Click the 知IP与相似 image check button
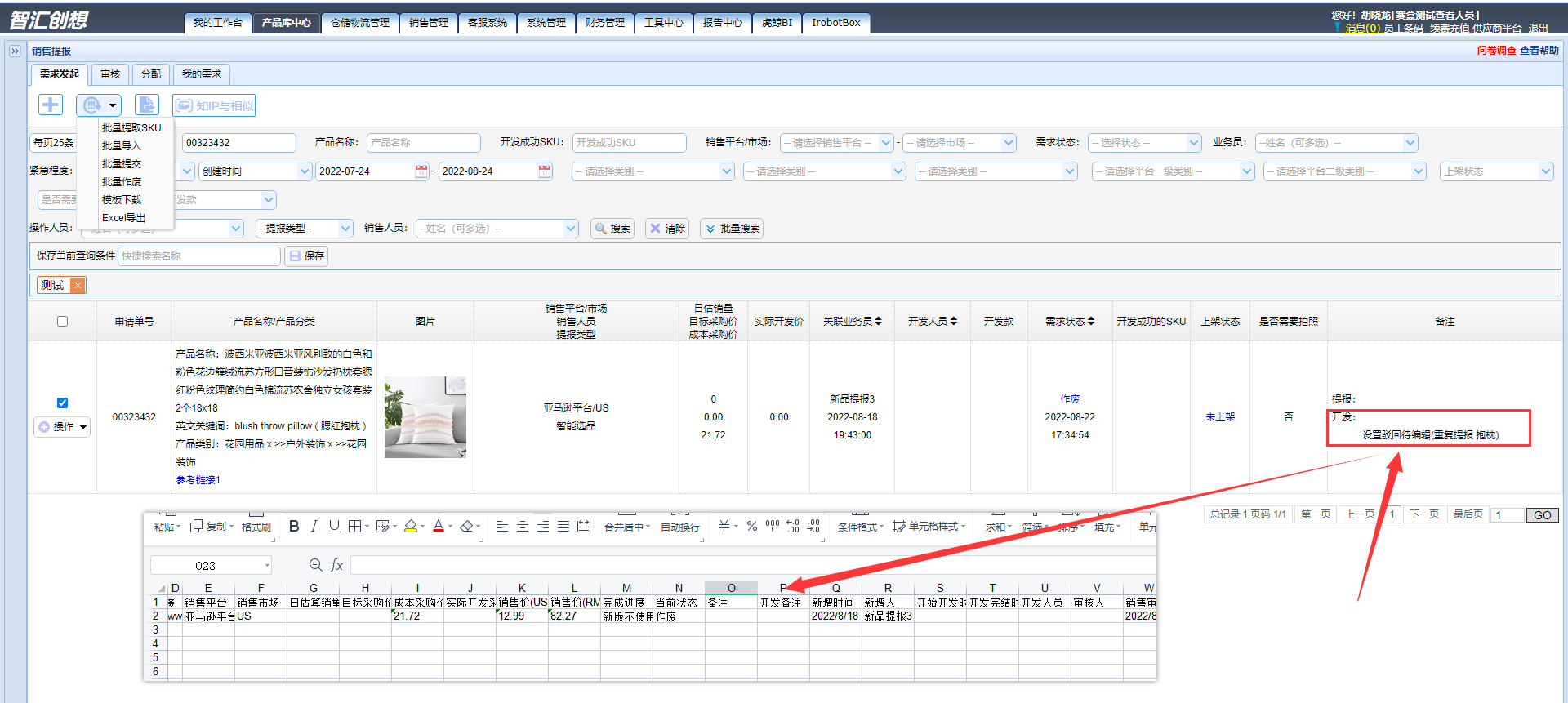Viewport: 1568px width, 703px height. tap(214, 105)
